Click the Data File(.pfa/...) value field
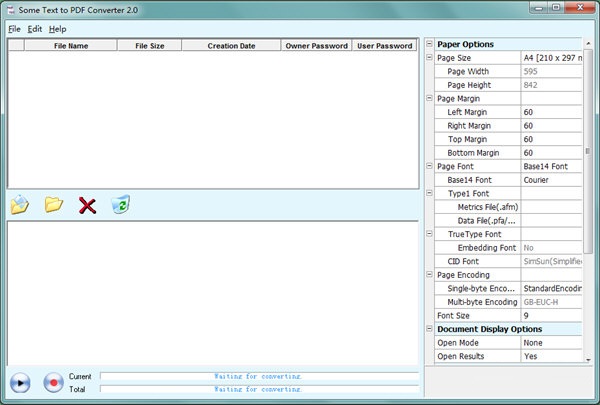 (x=551, y=220)
